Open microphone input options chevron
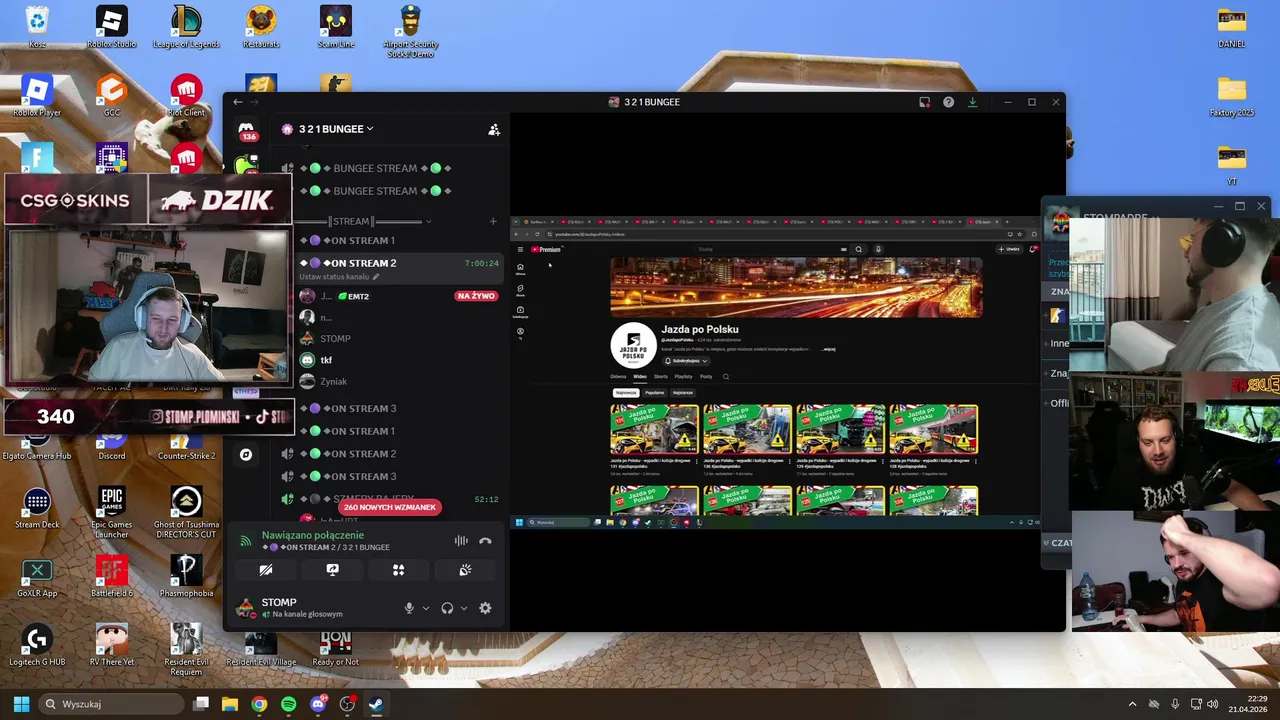The height and width of the screenshot is (720, 1280). [426, 608]
